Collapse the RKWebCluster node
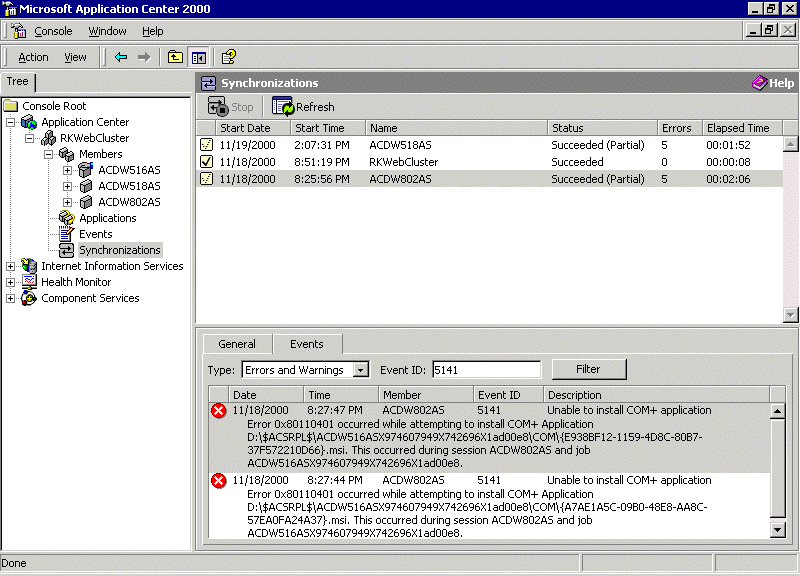This screenshot has height=576, width=800. coord(30,138)
